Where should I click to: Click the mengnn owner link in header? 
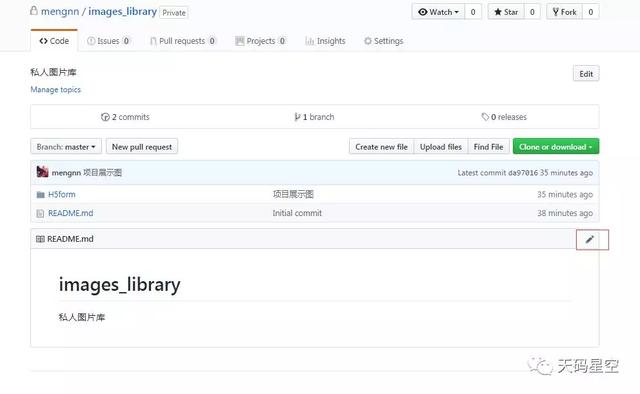point(60,11)
